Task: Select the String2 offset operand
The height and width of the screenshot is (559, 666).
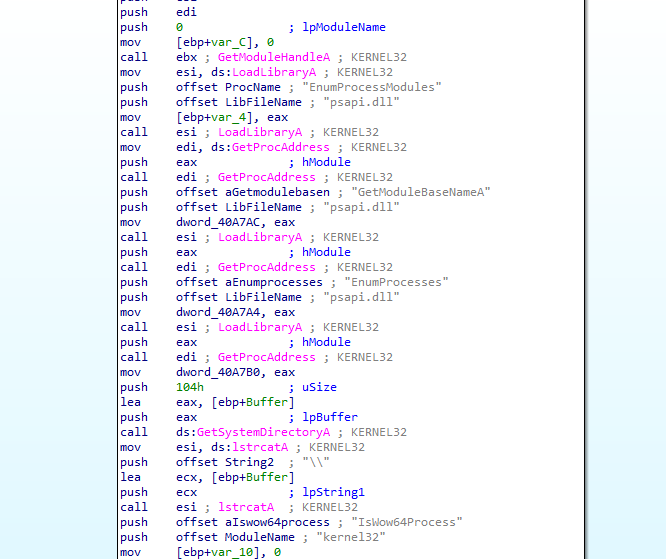Action: 249,463
